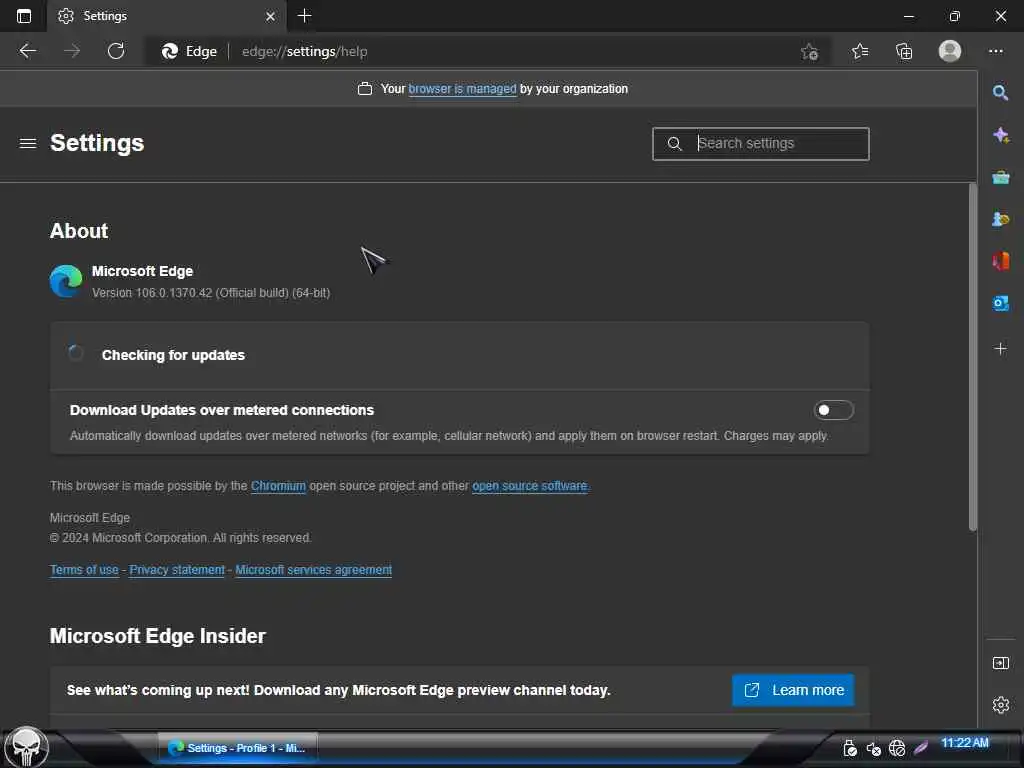Click Learn more about Edge Insider
Viewport: 1024px width, 768px height.
click(793, 690)
